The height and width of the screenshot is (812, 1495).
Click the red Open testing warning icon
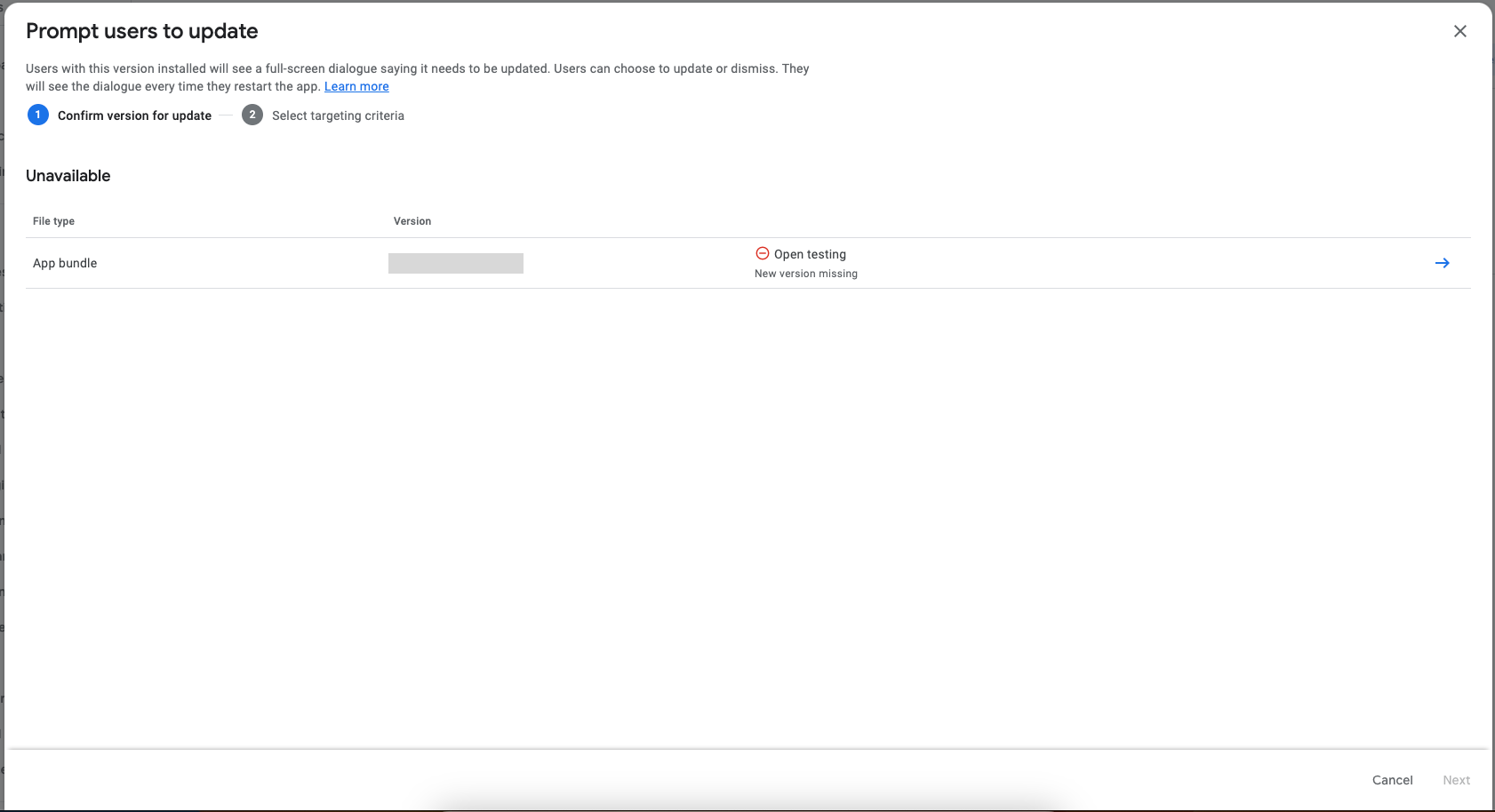coord(762,254)
